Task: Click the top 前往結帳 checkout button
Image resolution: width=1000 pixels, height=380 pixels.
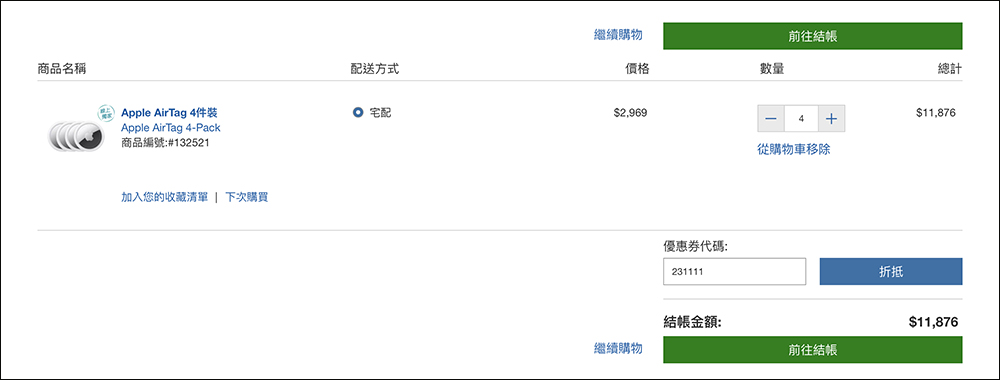Action: (812, 36)
